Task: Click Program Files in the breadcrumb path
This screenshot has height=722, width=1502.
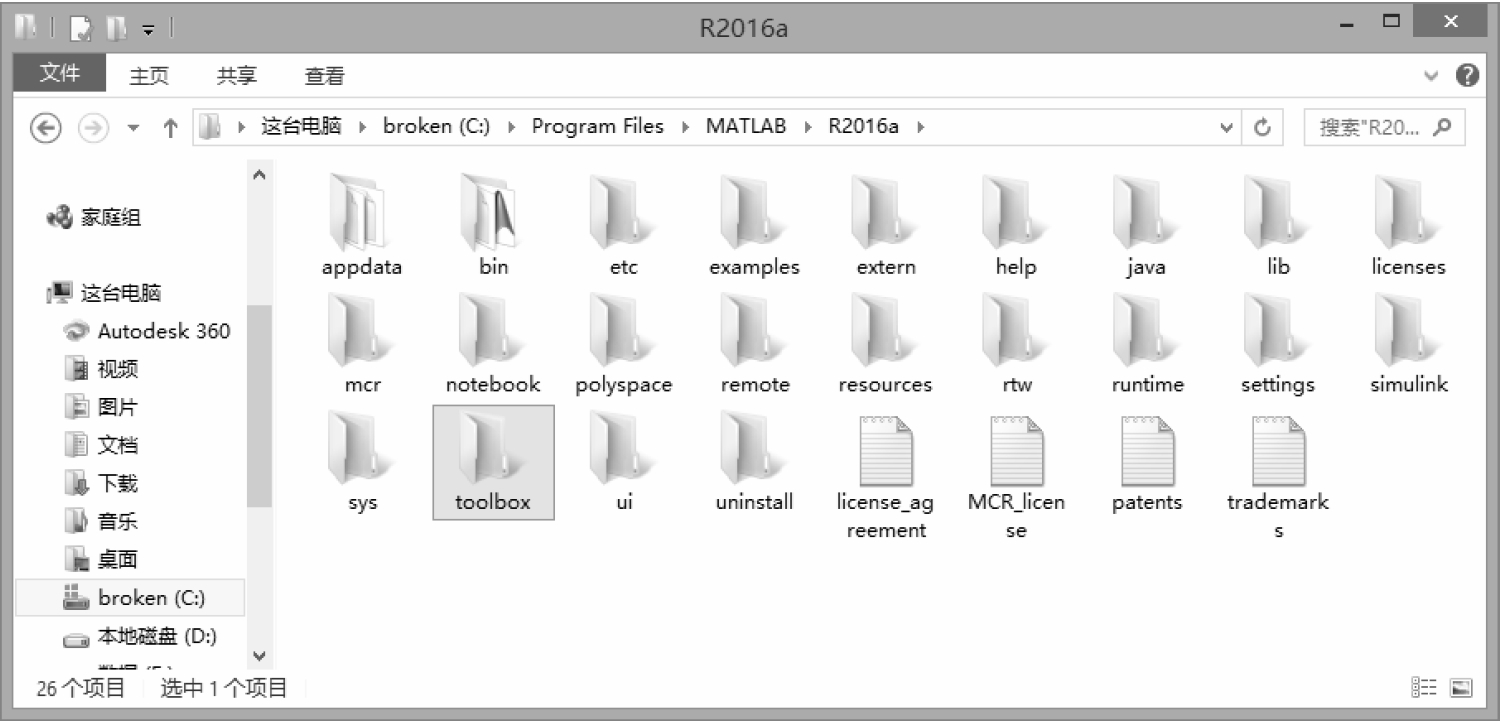Action: (x=597, y=127)
